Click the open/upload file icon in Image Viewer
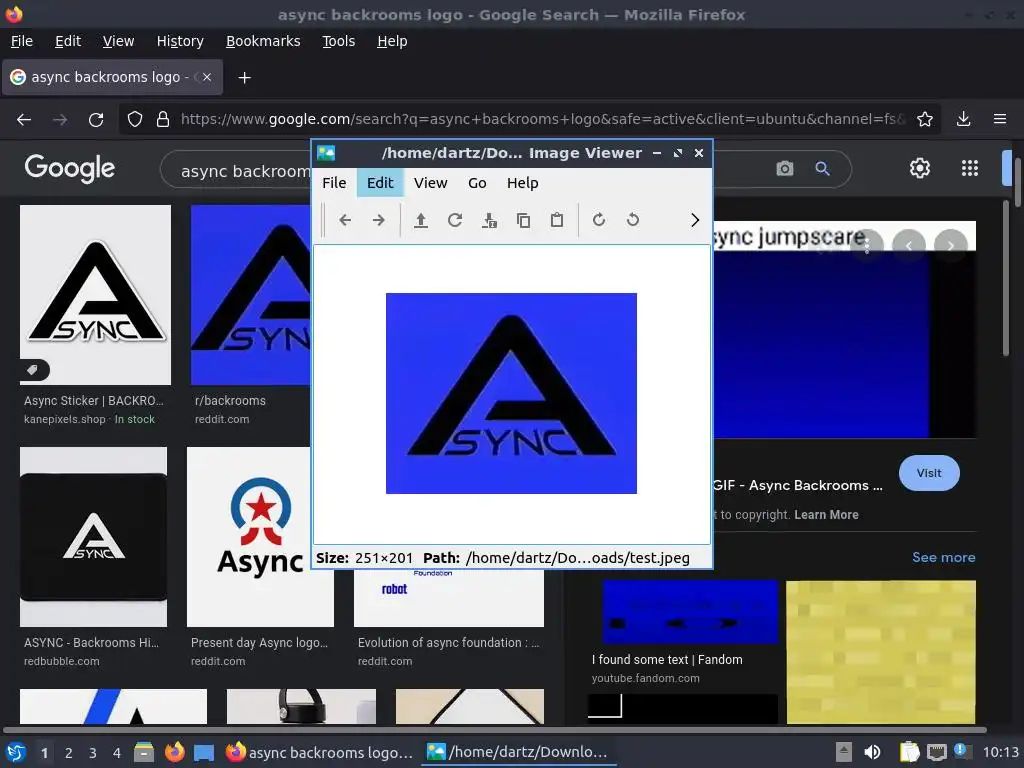The image size is (1024, 768). [421, 220]
